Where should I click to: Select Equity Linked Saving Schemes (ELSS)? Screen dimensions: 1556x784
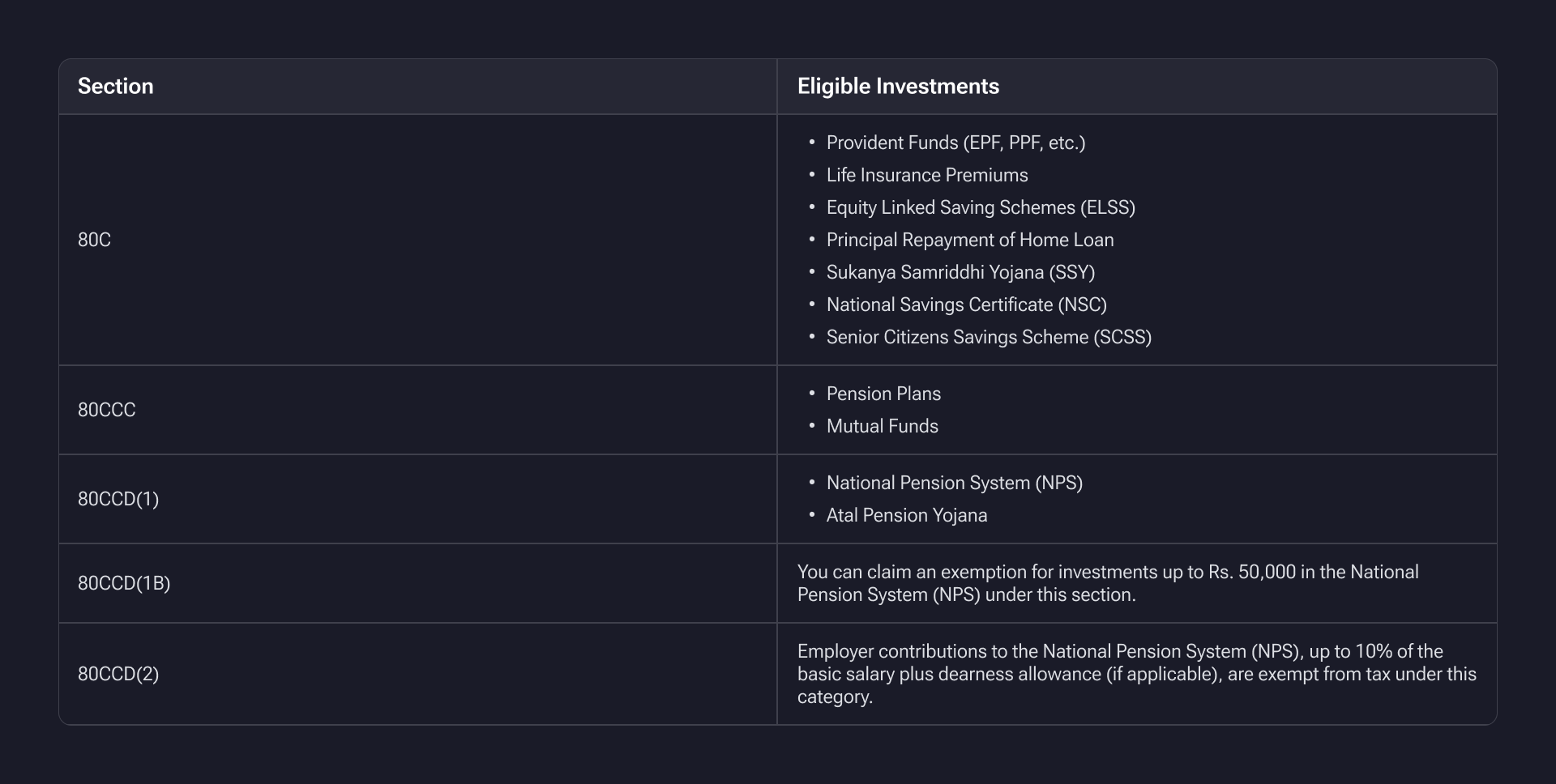coord(980,207)
